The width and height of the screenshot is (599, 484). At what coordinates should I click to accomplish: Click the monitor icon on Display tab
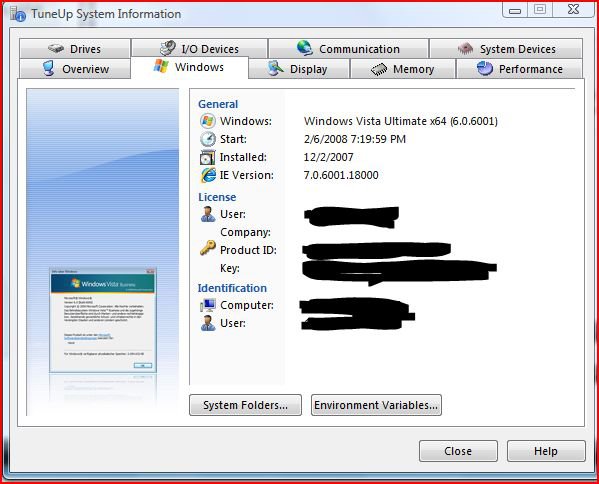click(275, 68)
